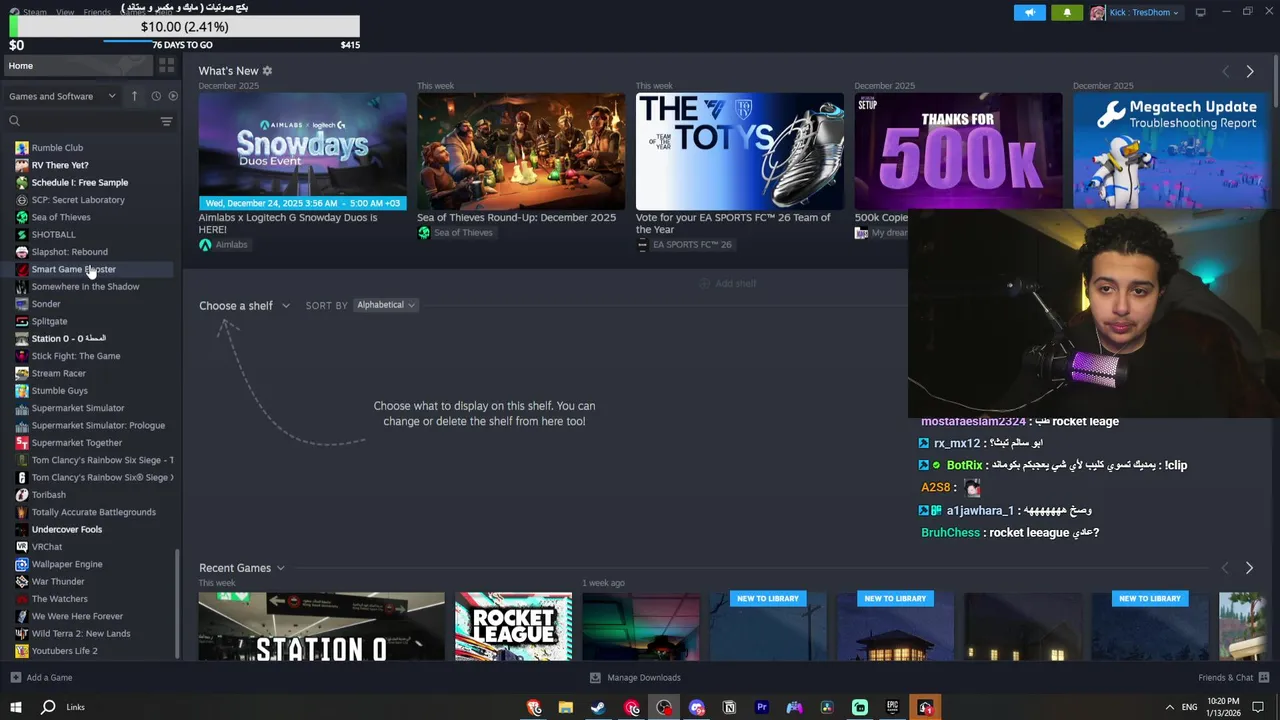Select Smart Game Booster in library

[73, 269]
